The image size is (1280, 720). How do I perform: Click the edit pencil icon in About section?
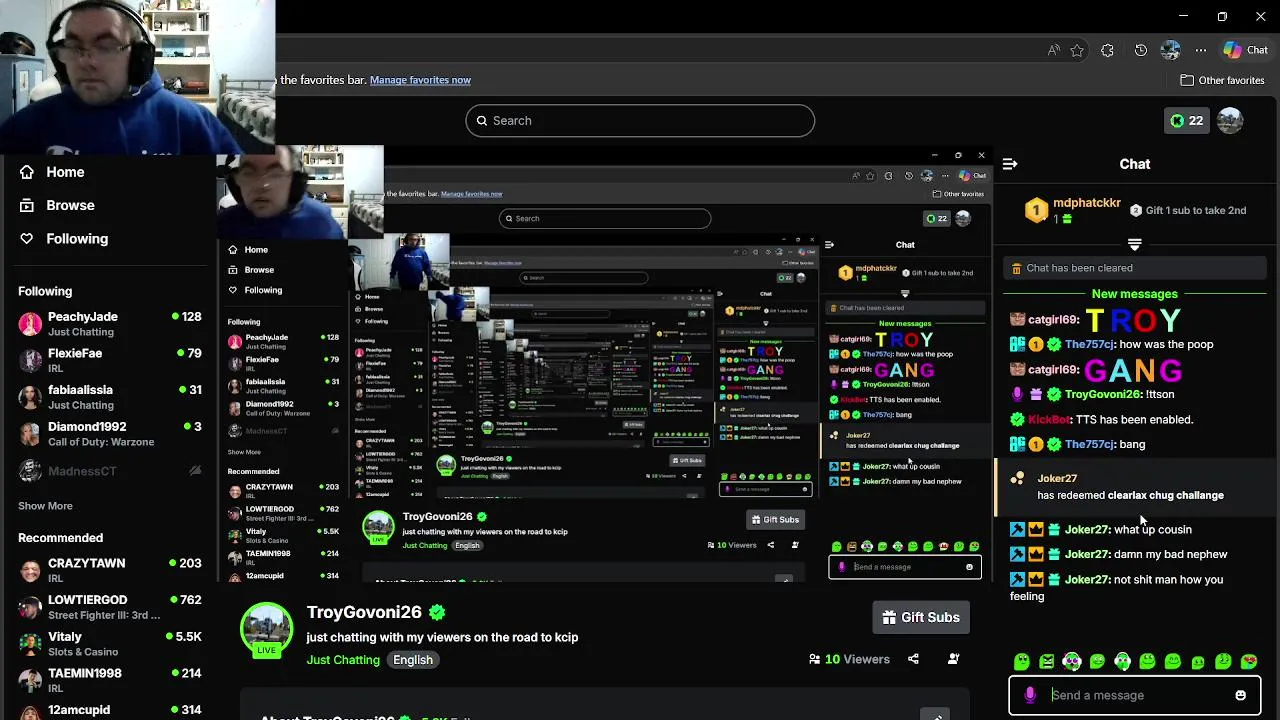pyautogui.click(x=935, y=714)
